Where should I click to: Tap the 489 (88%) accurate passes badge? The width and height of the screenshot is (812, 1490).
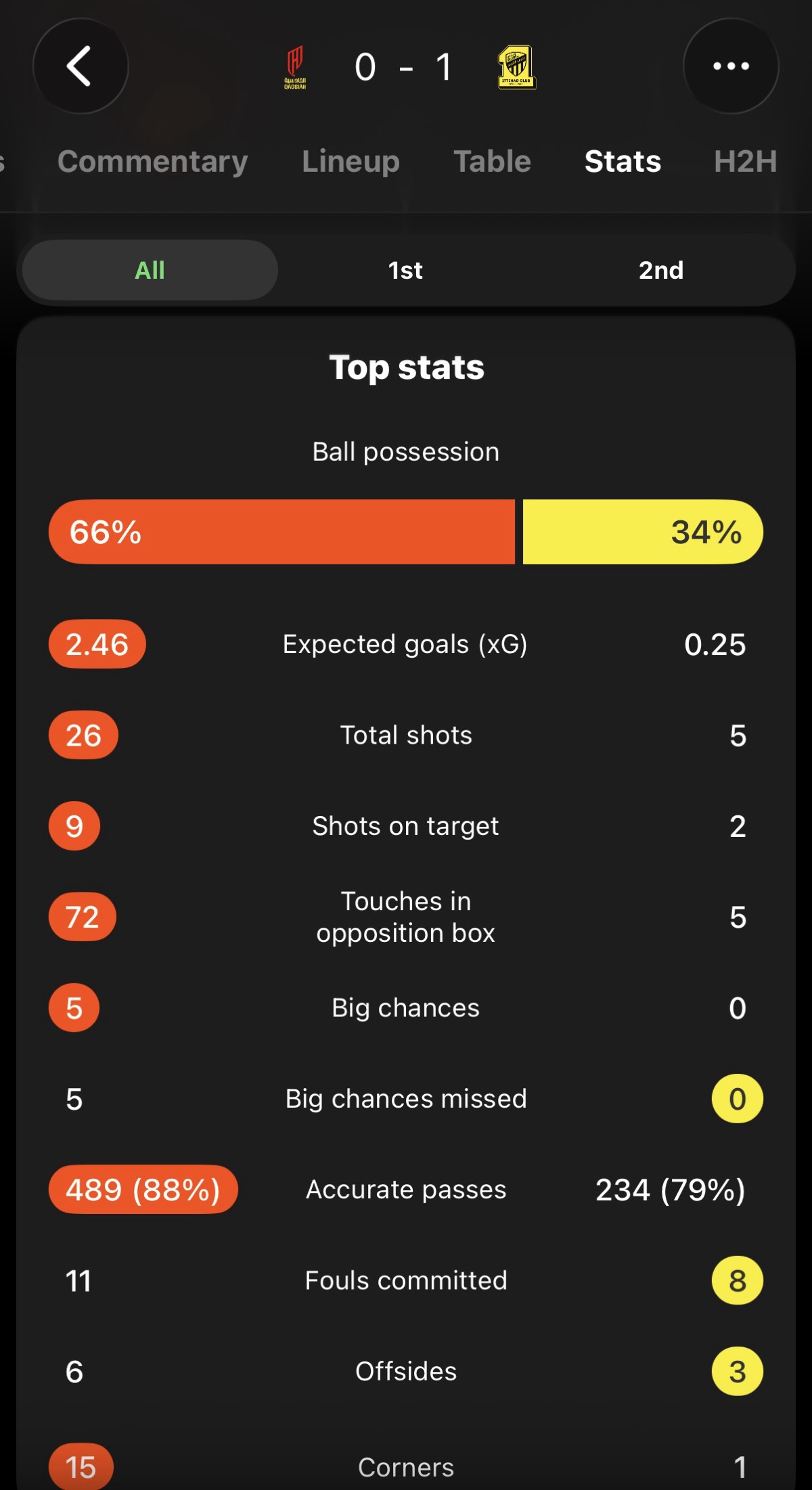[x=143, y=1190]
